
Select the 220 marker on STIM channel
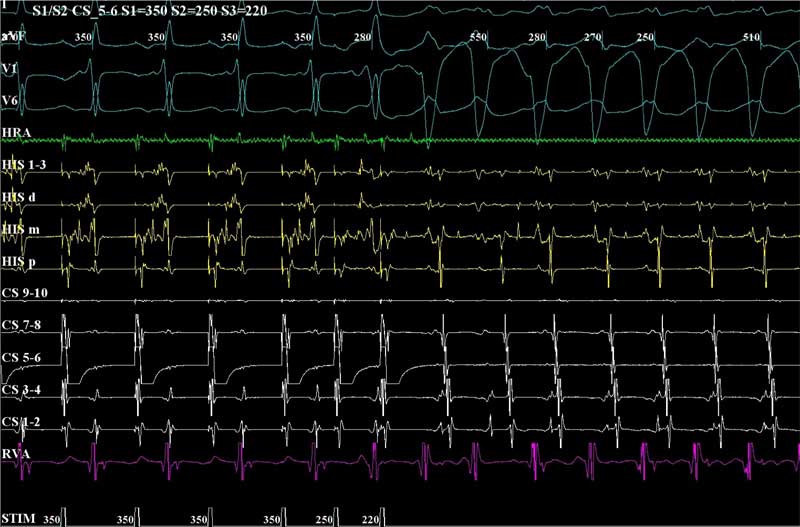[x=371, y=519]
